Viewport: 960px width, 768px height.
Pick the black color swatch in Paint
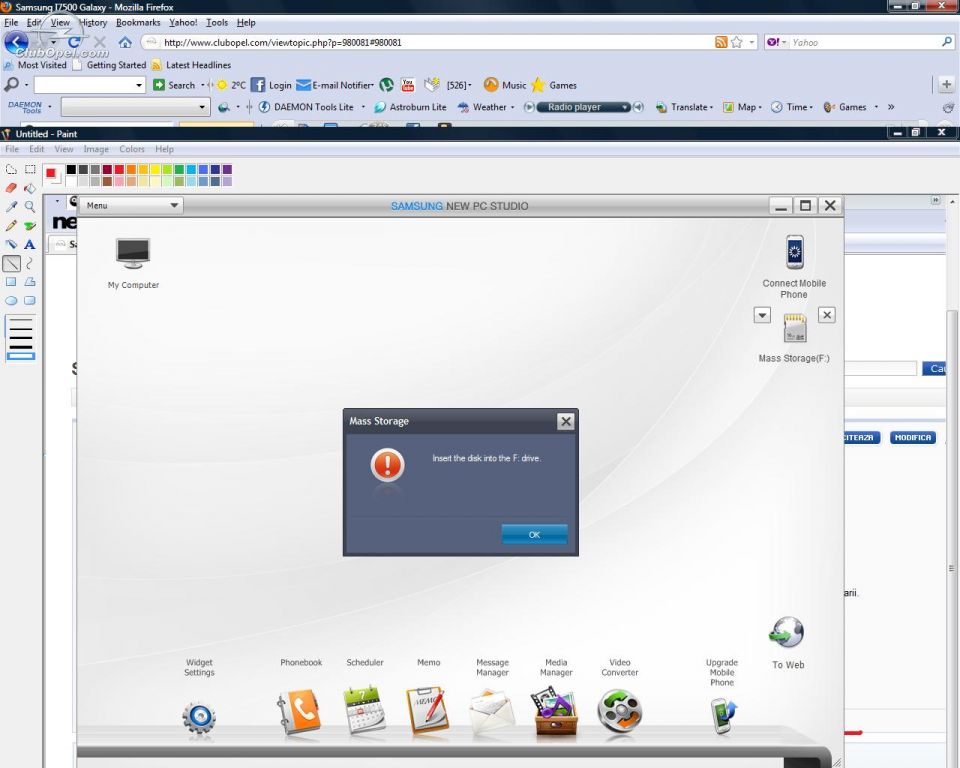(x=71, y=170)
